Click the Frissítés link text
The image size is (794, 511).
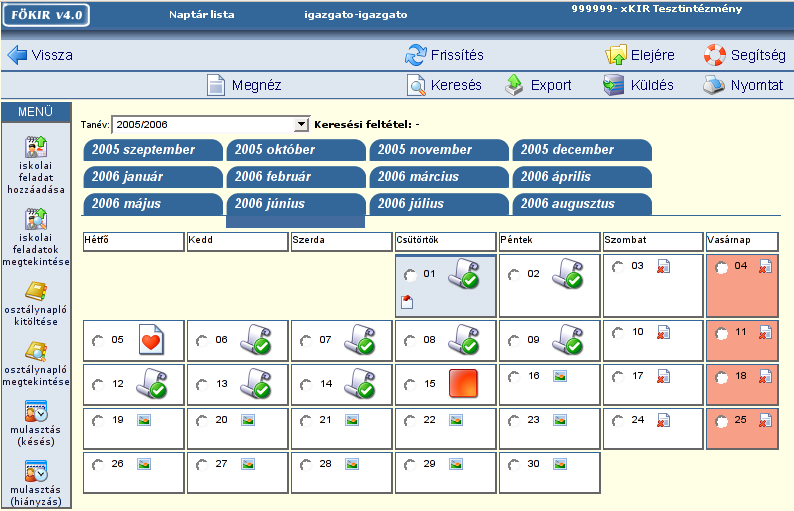point(457,55)
